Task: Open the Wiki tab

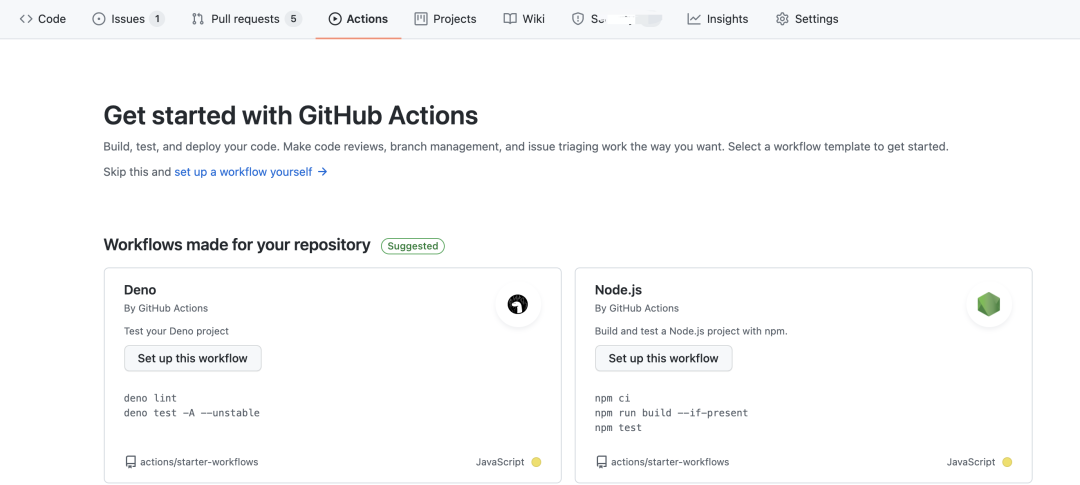Action: coord(523,19)
